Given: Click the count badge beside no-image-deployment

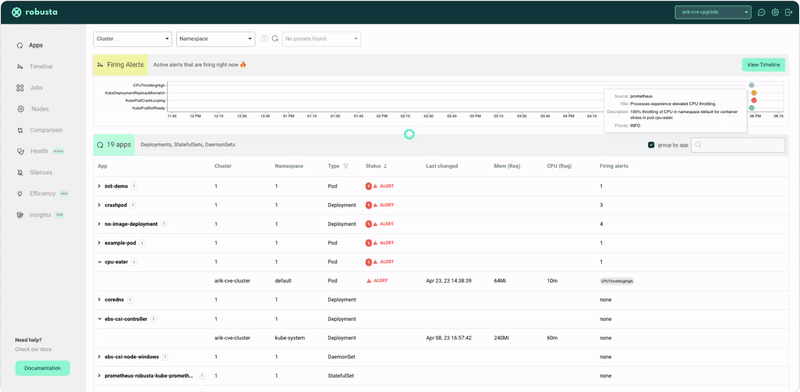Looking at the screenshot, I should (x=164, y=224).
